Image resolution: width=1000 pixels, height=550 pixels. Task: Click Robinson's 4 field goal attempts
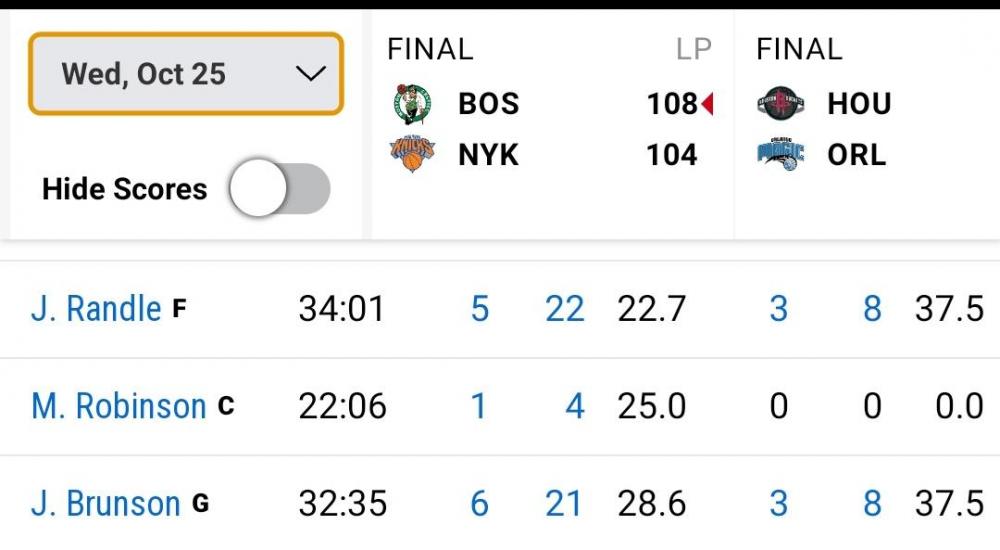pos(575,406)
